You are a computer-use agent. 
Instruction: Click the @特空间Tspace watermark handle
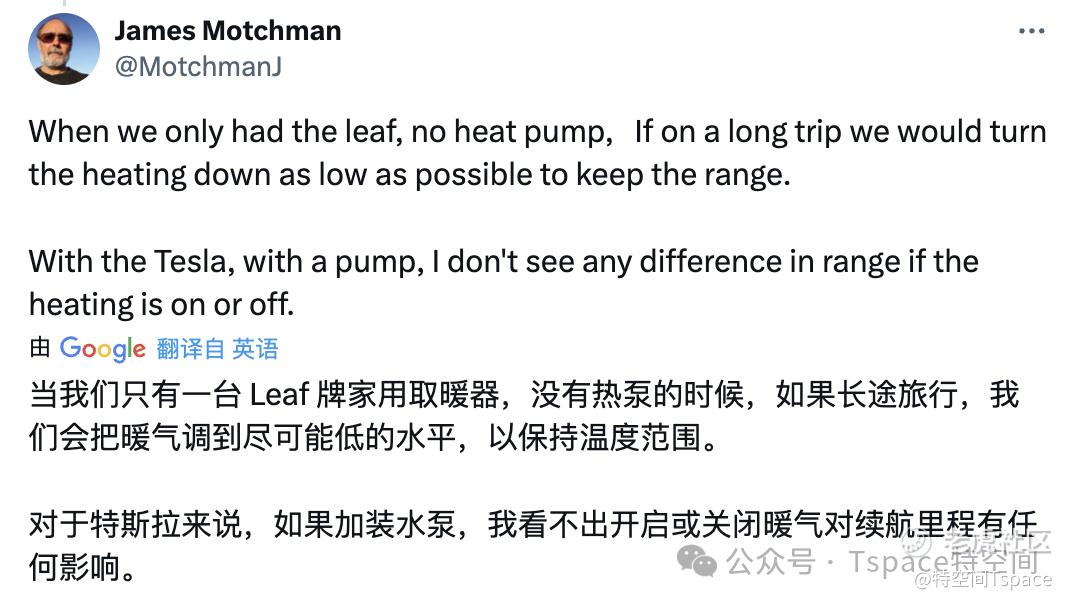pos(984,580)
